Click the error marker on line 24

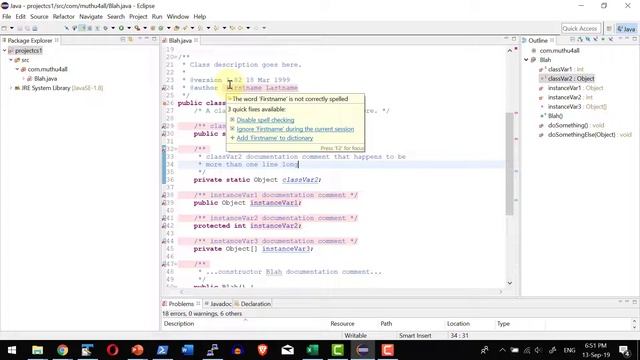(x=164, y=88)
